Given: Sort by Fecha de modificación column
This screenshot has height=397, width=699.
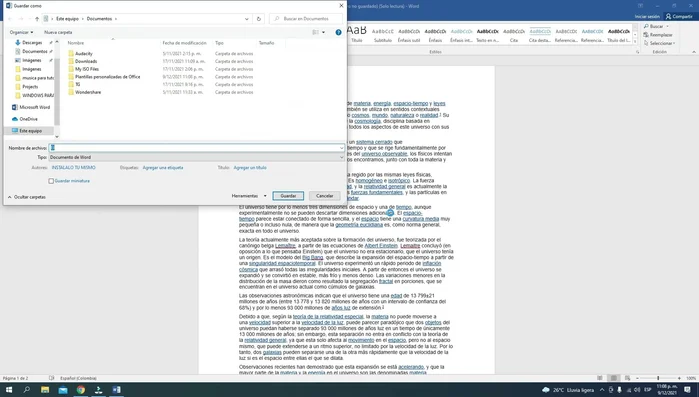Looking at the screenshot, I should 184,43.
